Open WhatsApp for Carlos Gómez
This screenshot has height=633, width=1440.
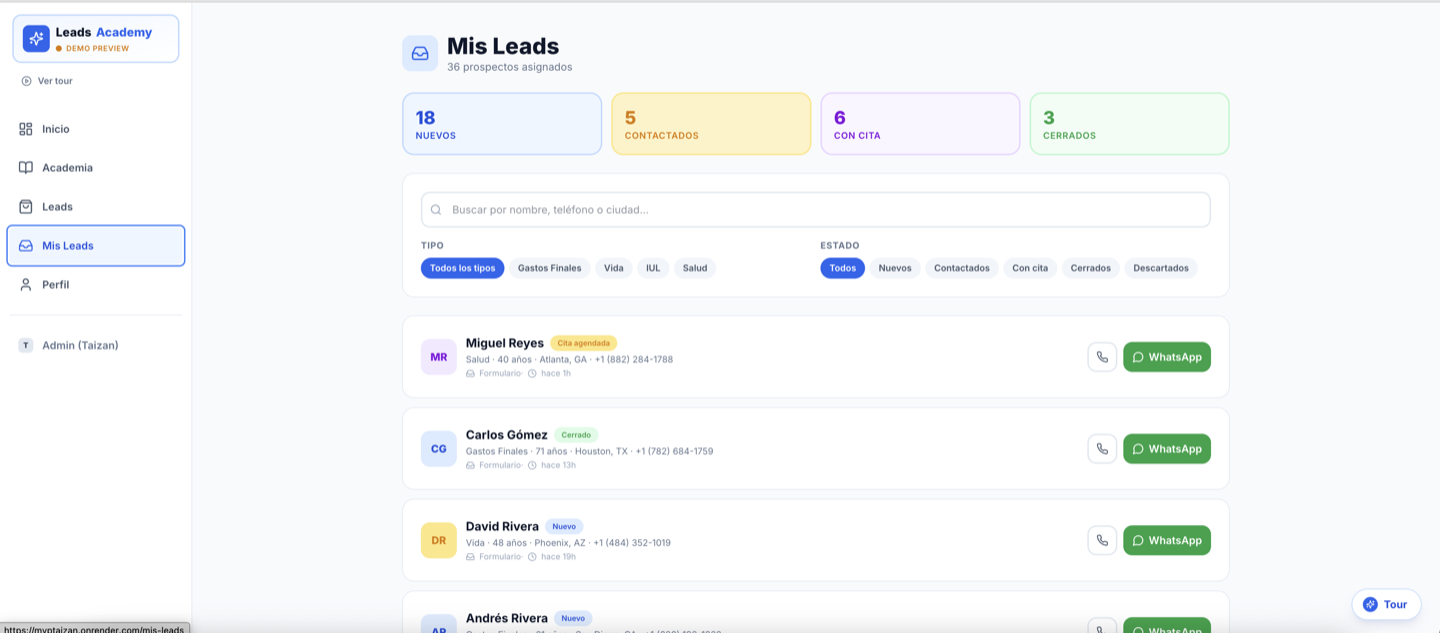[x=1167, y=449]
